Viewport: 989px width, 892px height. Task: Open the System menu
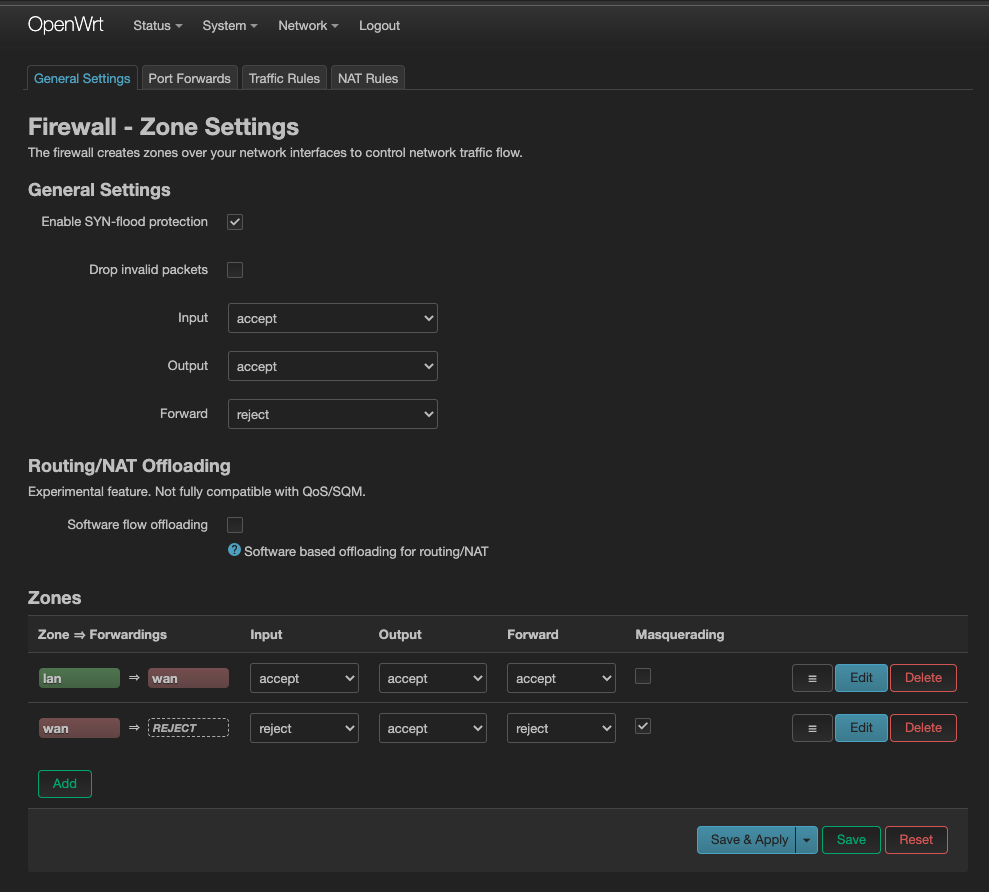coord(230,26)
